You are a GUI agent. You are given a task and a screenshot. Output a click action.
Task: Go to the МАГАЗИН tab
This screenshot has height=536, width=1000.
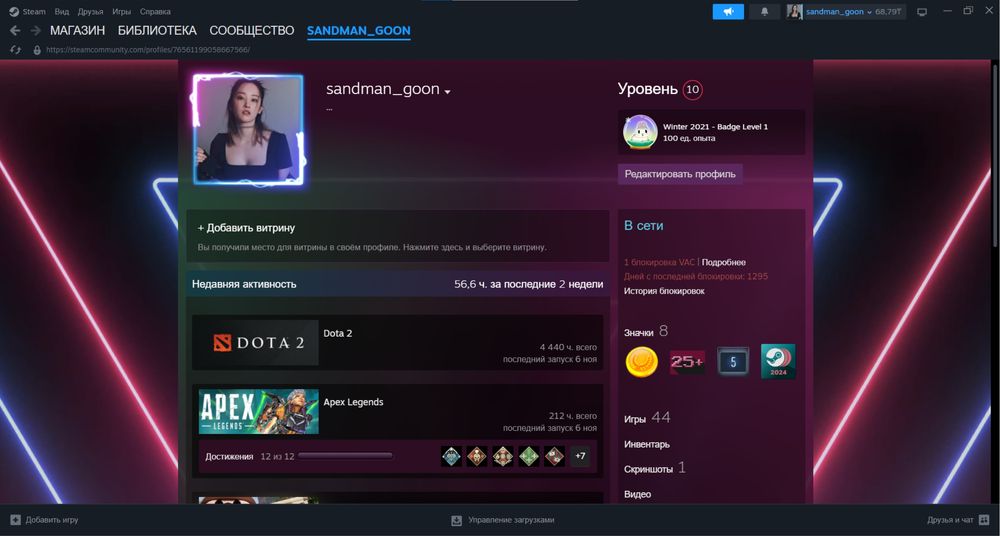(77, 31)
